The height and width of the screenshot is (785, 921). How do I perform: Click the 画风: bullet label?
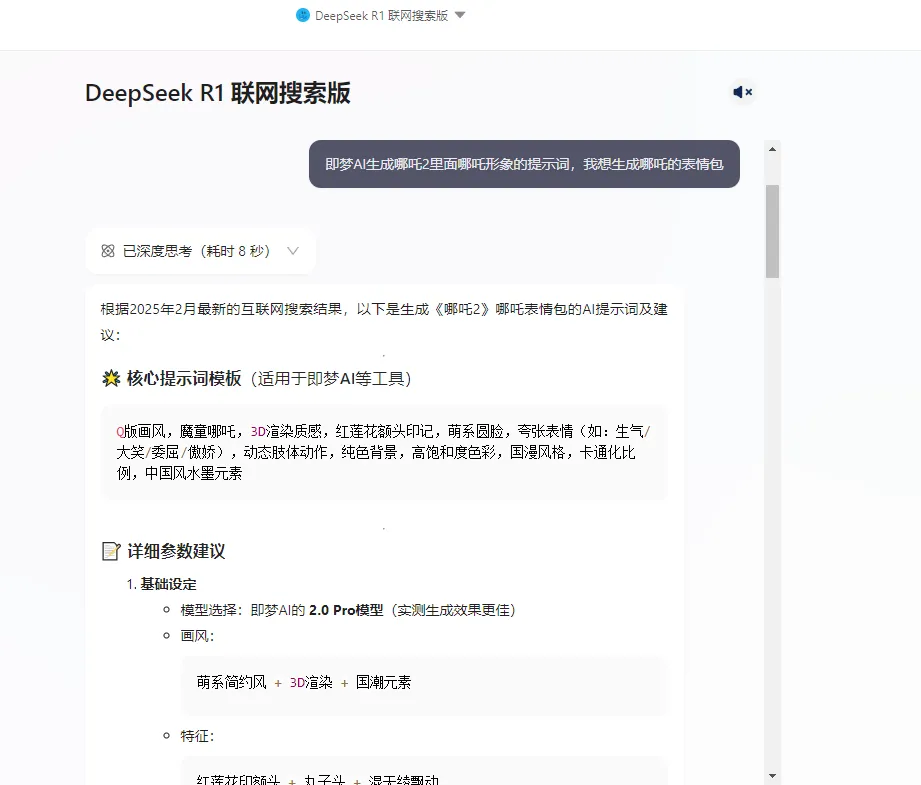click(x=197, y=636)
